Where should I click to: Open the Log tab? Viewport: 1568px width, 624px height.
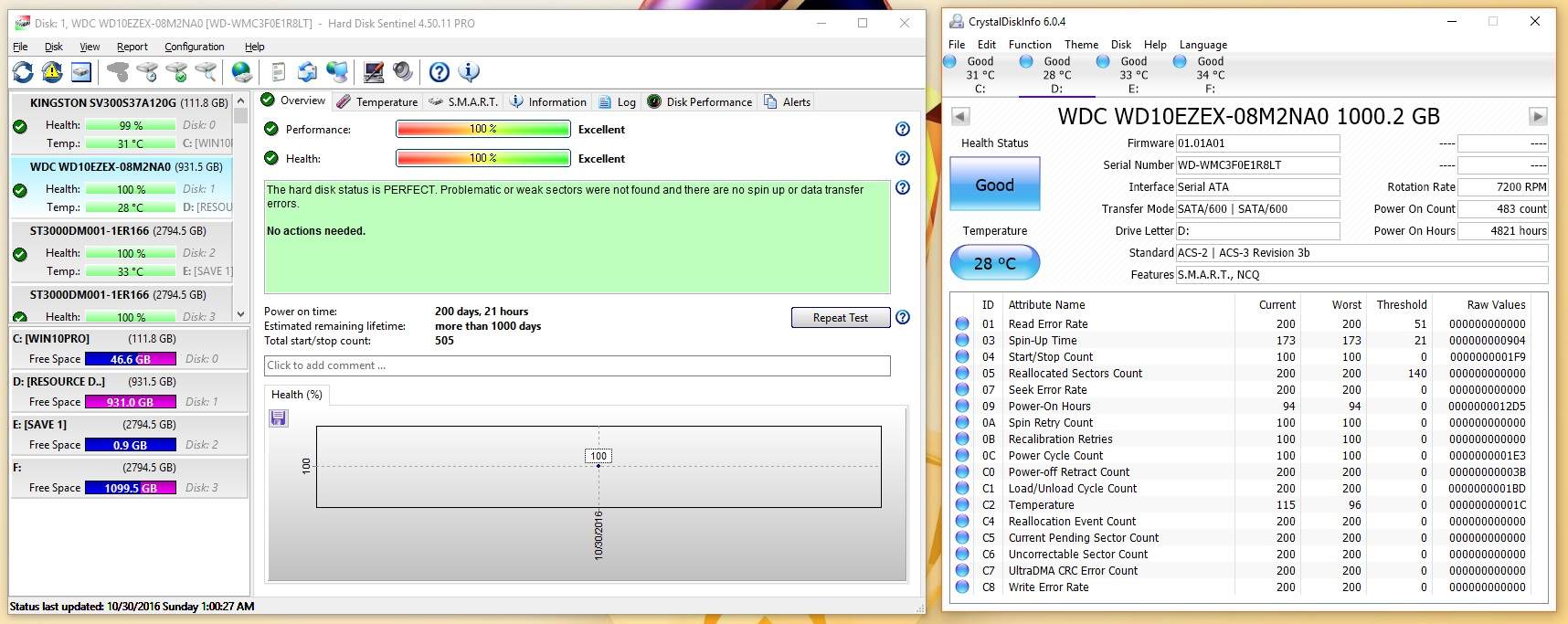click(617, 101)
